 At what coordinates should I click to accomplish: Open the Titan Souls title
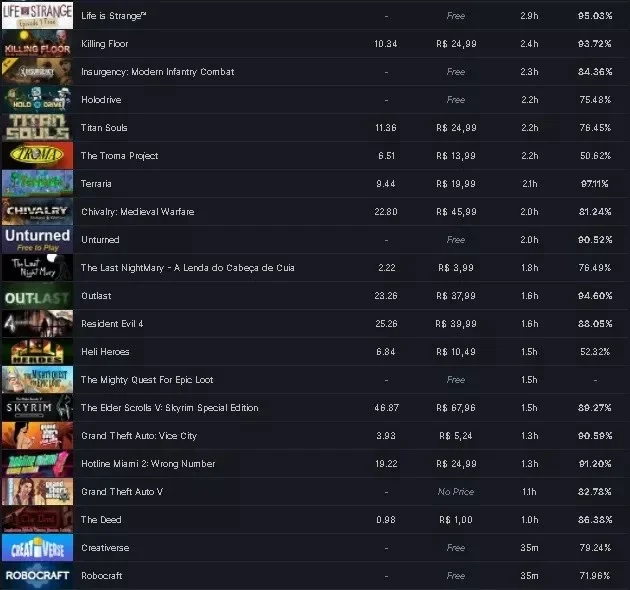tap(104, 127)
